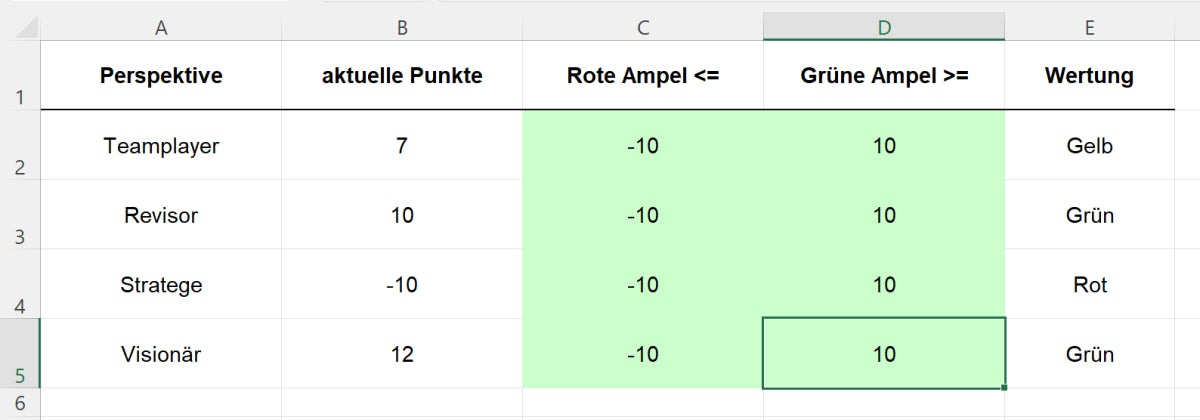
Task: Select the Visionär points cell showing 12
Action: point(402,354)
